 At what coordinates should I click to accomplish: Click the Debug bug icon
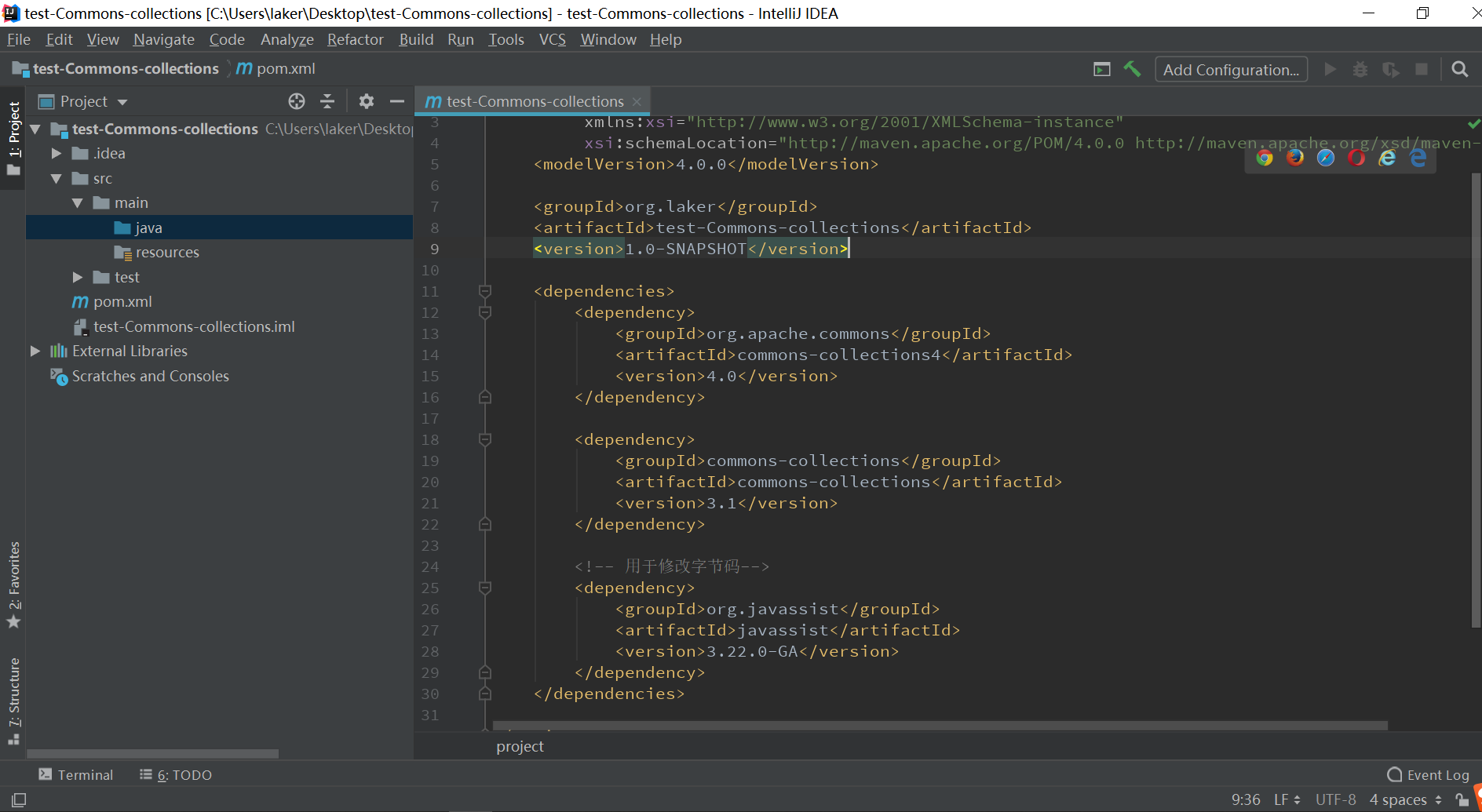pyautogui.click(x=1360, y=69)
